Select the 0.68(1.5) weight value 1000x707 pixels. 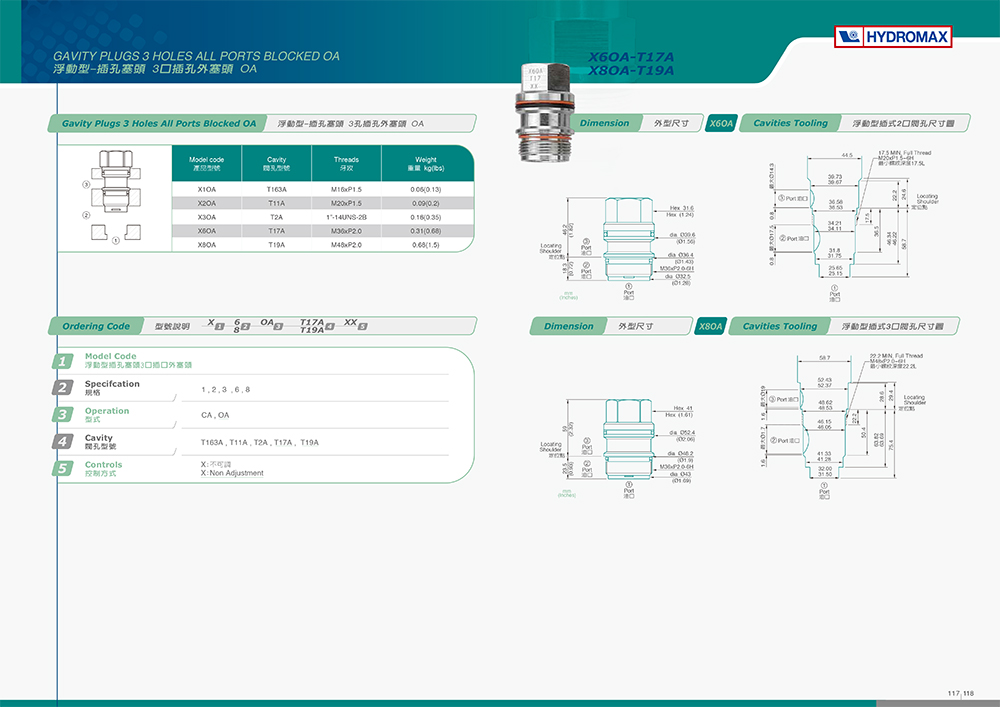click(426, 245)
